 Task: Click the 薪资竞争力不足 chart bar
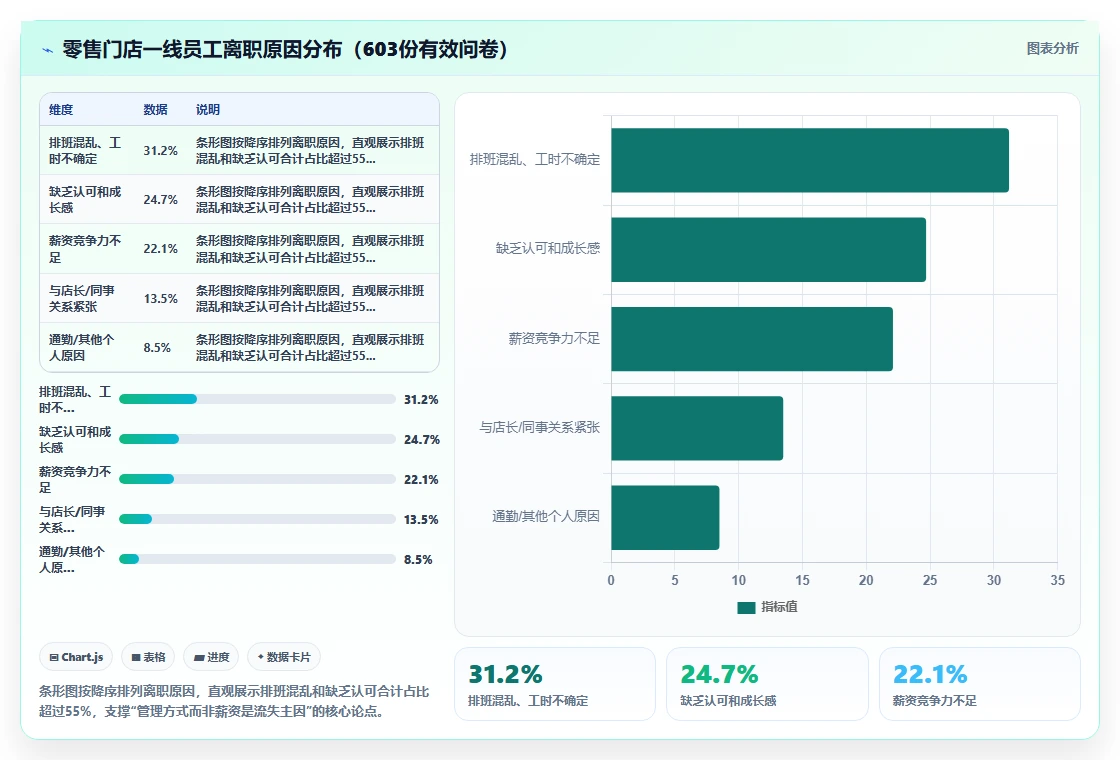(752, 339)
